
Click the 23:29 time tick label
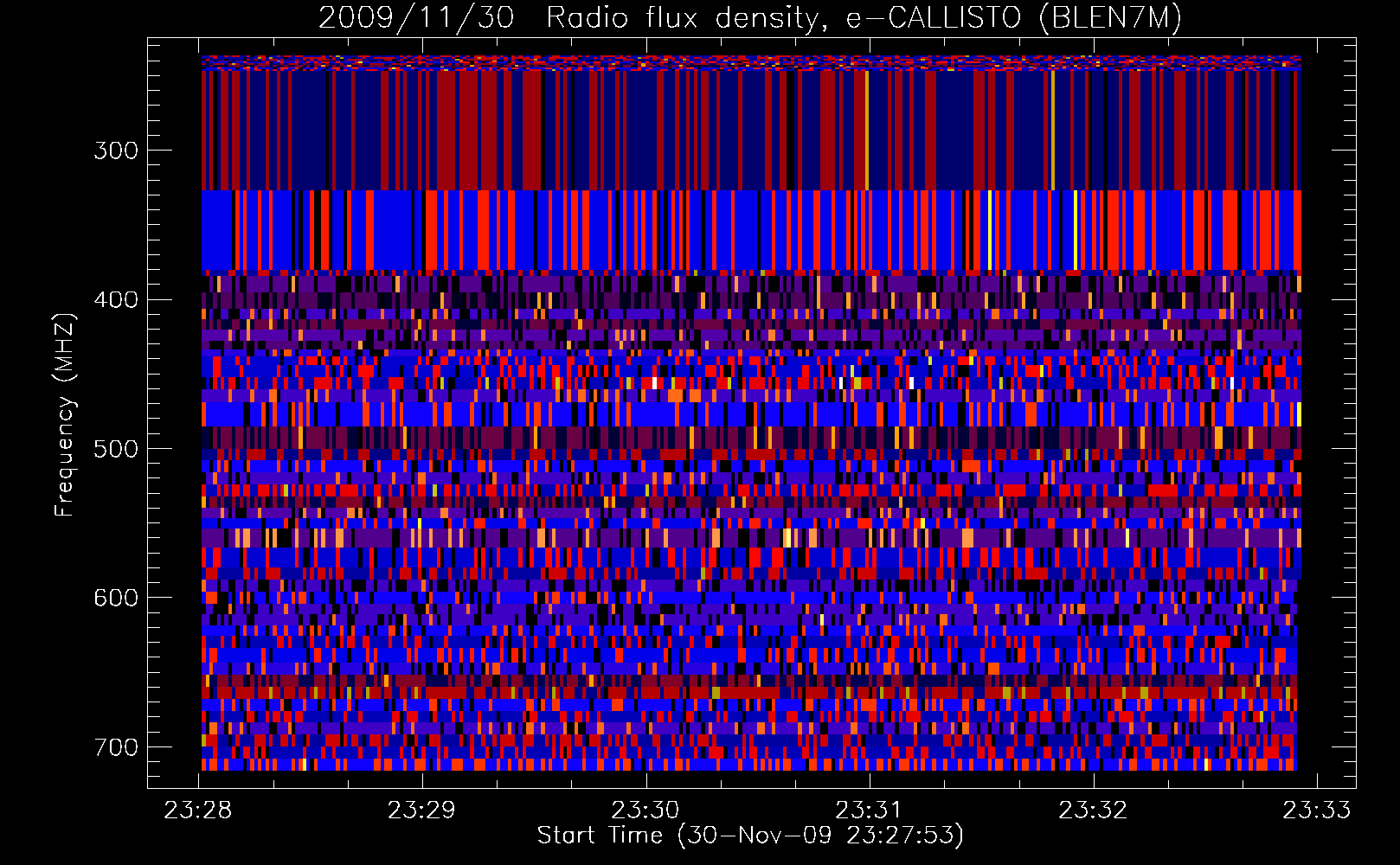point(421,810)
